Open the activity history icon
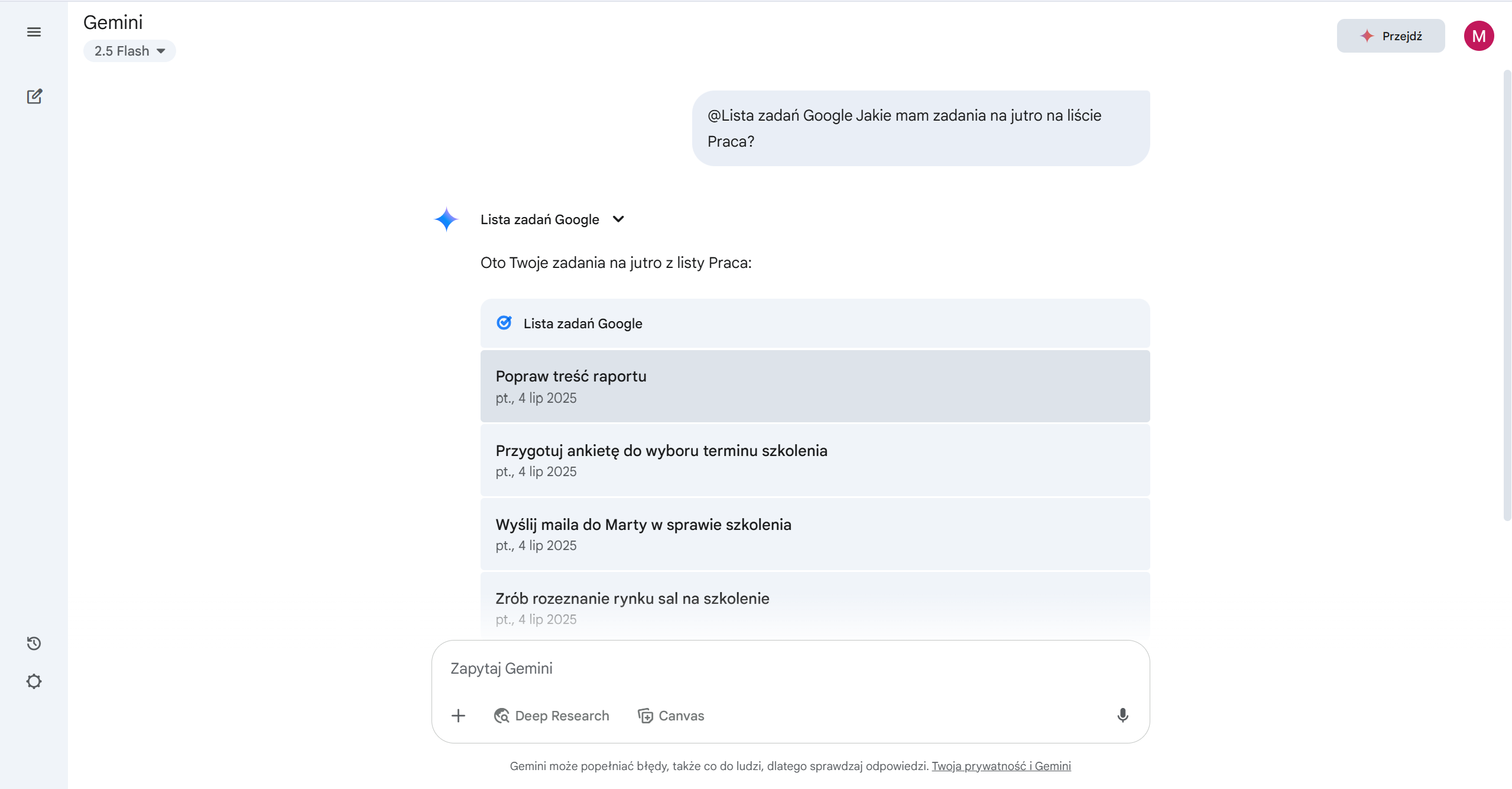This screenshot has height=789, width=1512. (34, 643)
